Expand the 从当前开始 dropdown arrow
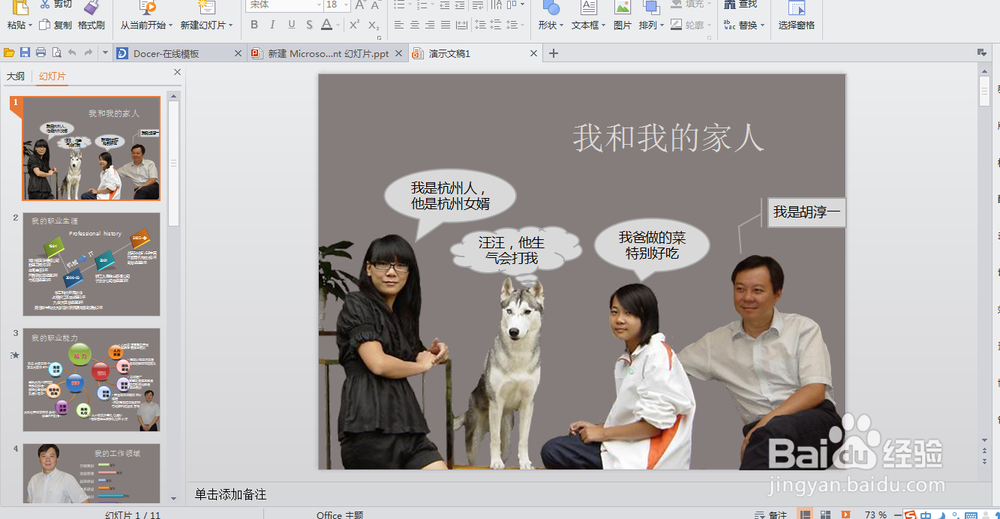Image resolution: width=1000 pixels, height=519 pixels. 170,26
